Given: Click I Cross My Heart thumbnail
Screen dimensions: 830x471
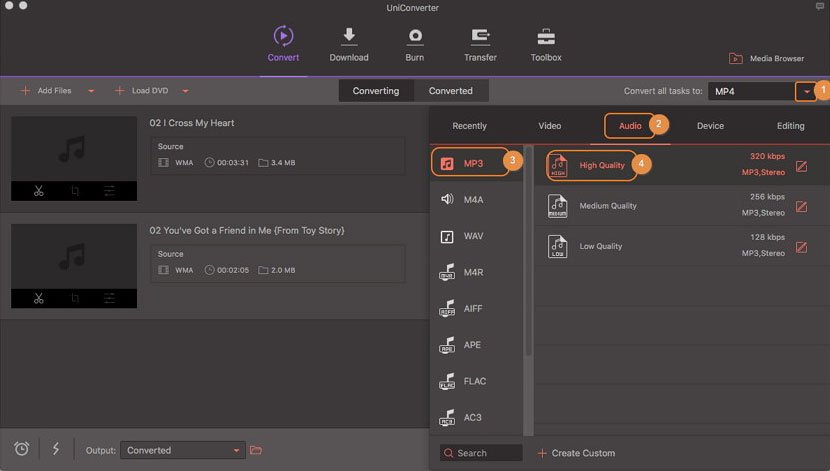Looking at the screenshot, I should point(74,149).
